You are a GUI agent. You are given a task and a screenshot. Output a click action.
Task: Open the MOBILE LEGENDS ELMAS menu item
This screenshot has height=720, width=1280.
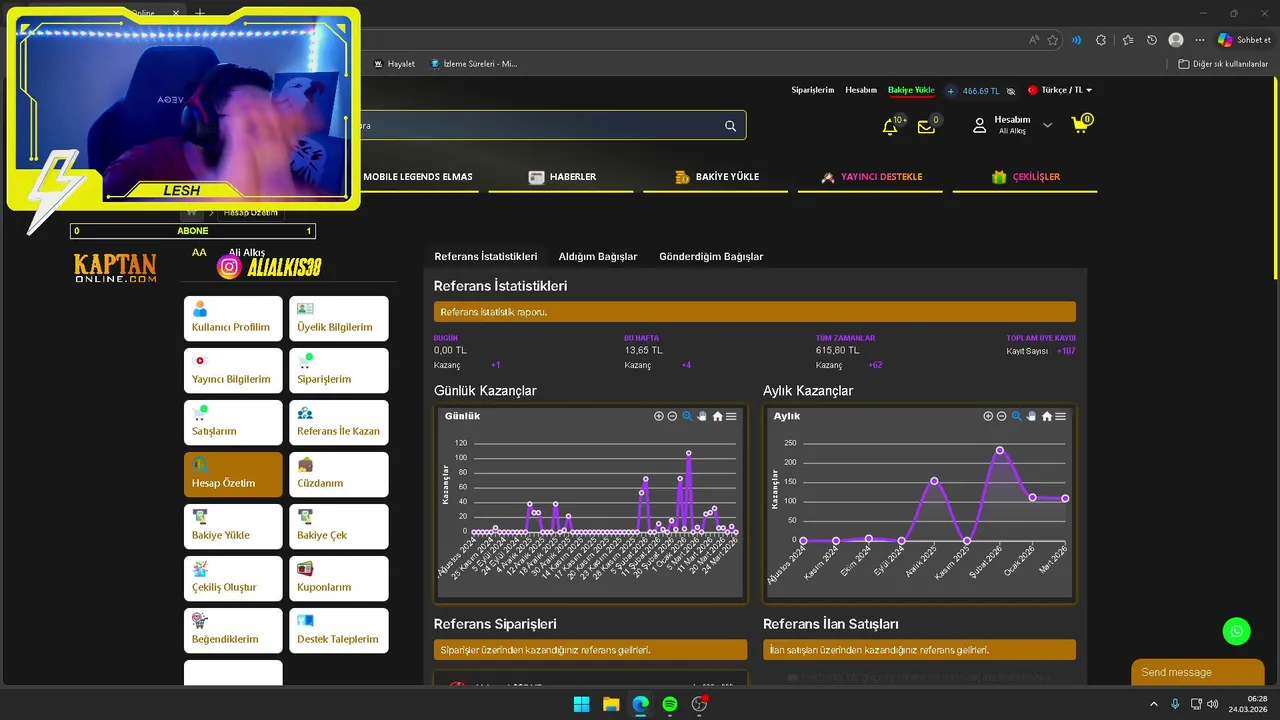click(417, 177)
